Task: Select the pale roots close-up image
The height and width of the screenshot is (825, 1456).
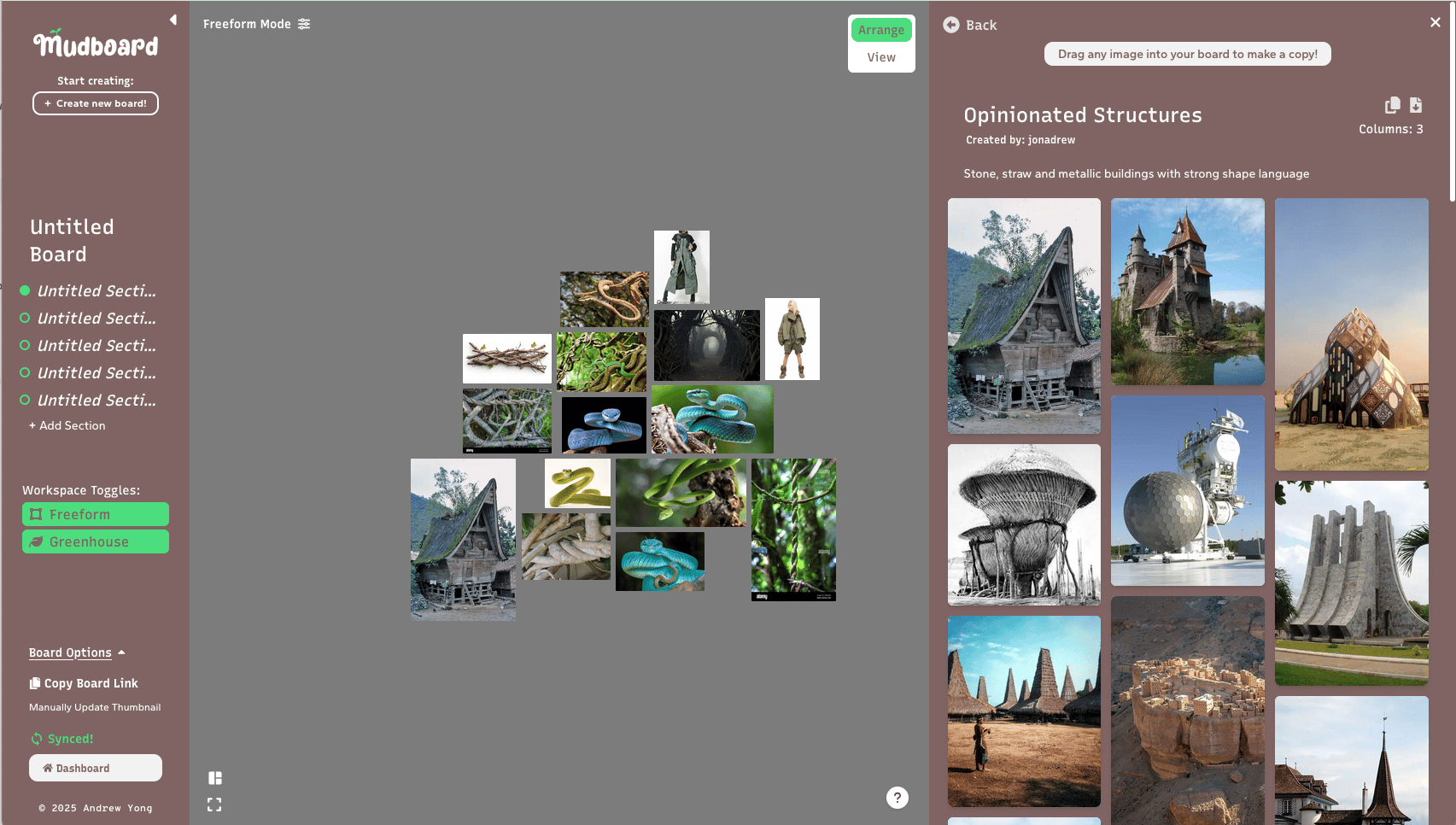Action: tap(566, 547)
